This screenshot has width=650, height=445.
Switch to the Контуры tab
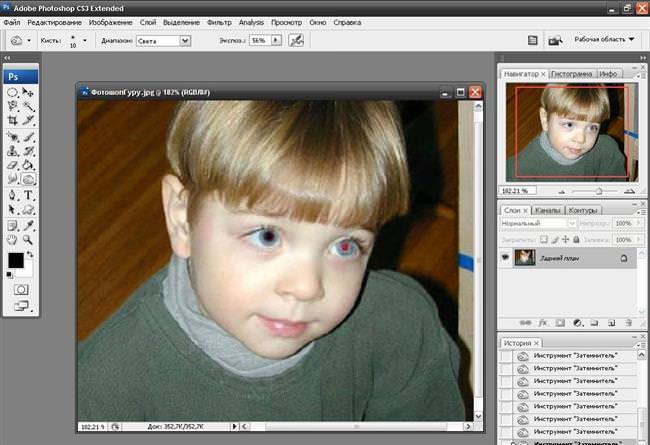click(582, 210)
